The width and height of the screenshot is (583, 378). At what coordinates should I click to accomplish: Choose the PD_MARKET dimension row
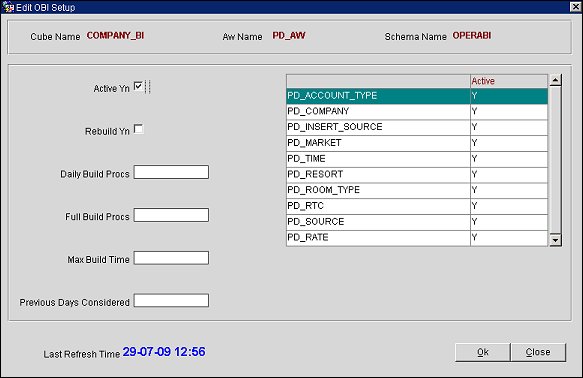pos(417,143)
